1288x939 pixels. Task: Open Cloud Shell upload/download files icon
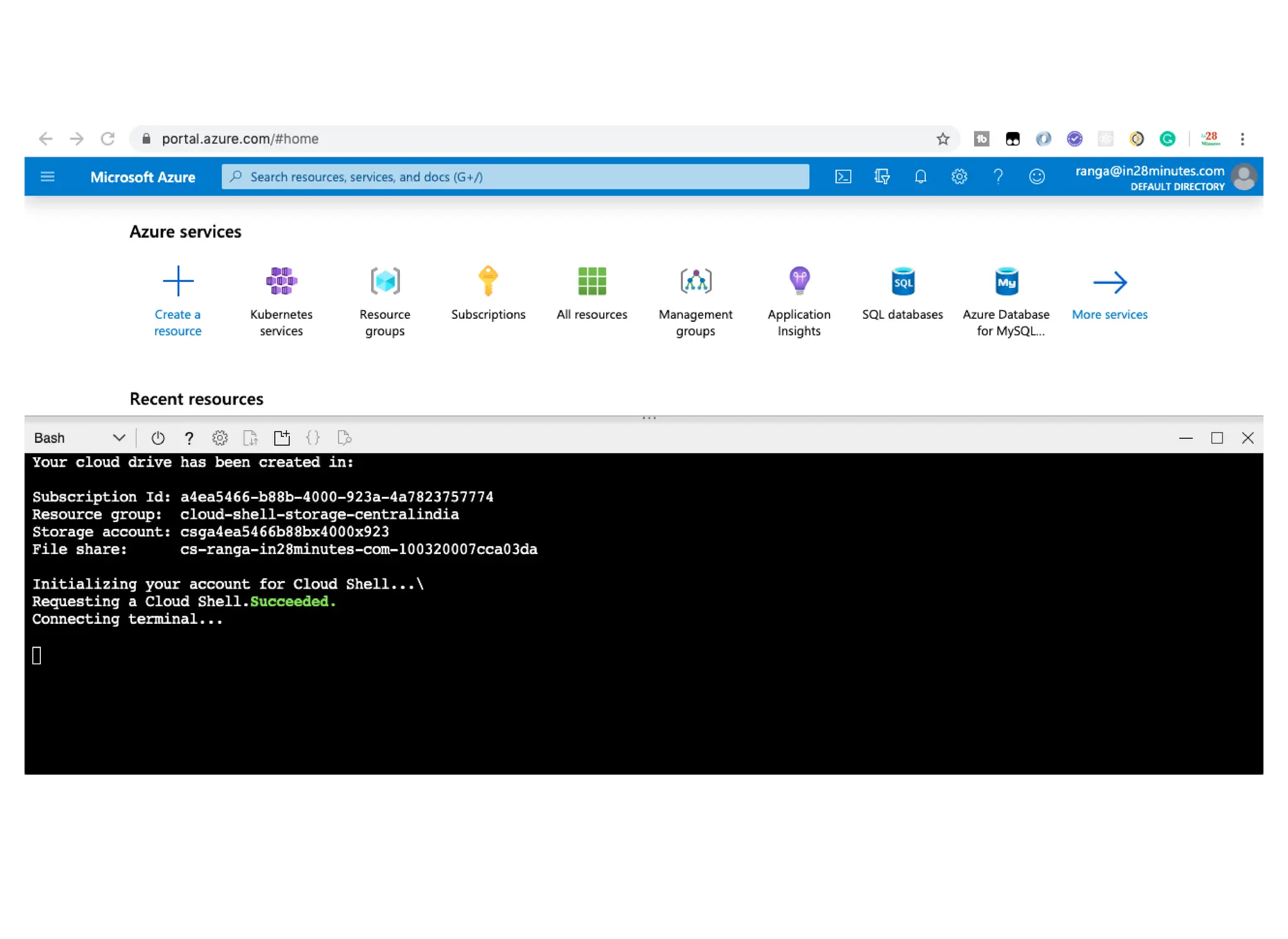tap(250, 438)
